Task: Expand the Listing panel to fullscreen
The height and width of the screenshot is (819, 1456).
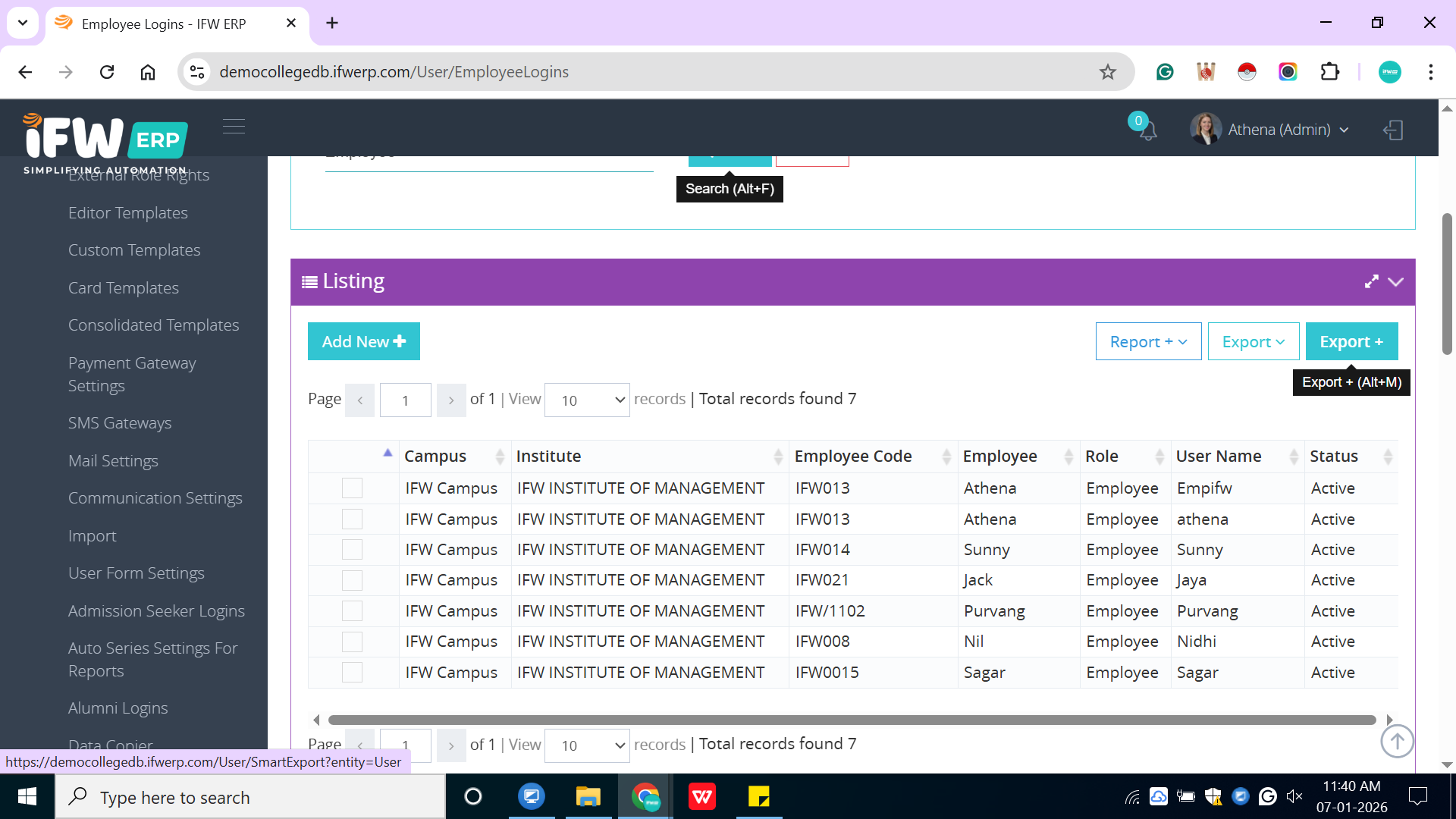Action: pos(1371,281)
